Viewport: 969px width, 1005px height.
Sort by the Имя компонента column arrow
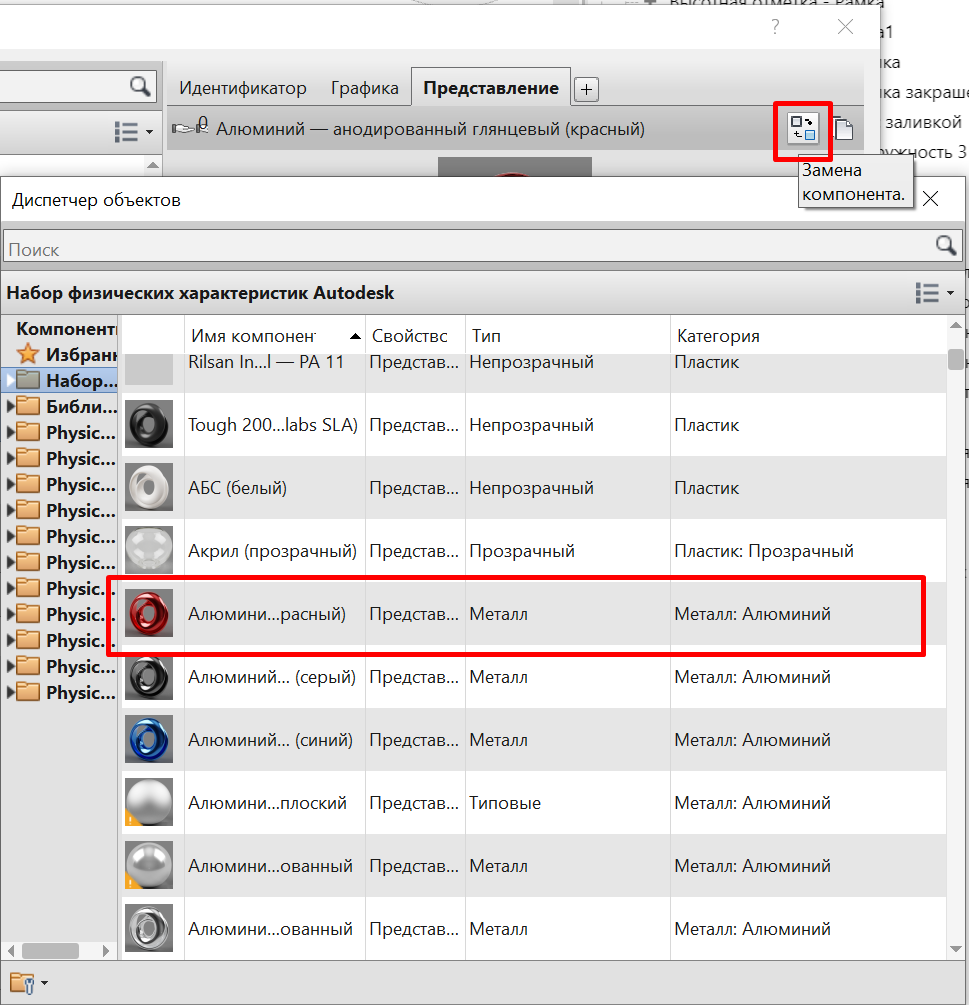pyautogui.click(x=354, y=336)
